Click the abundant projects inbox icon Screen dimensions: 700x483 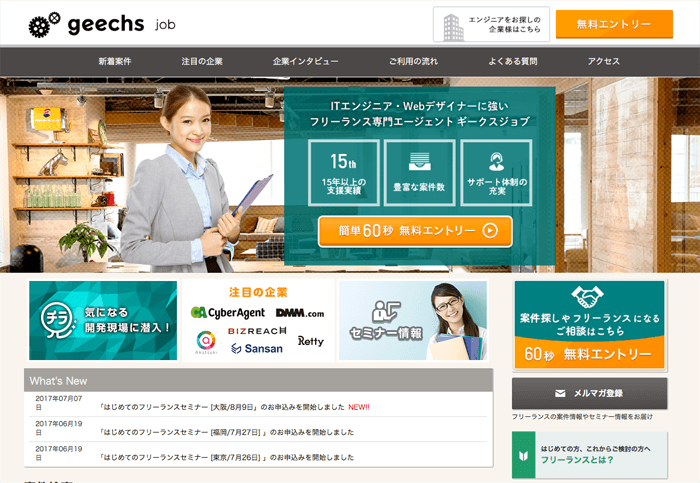[419, 161]
